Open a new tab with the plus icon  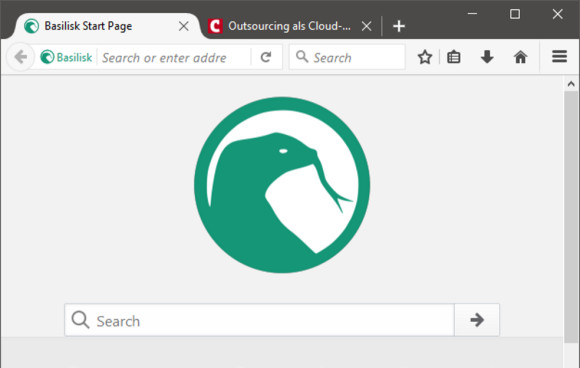click(399, 26)
